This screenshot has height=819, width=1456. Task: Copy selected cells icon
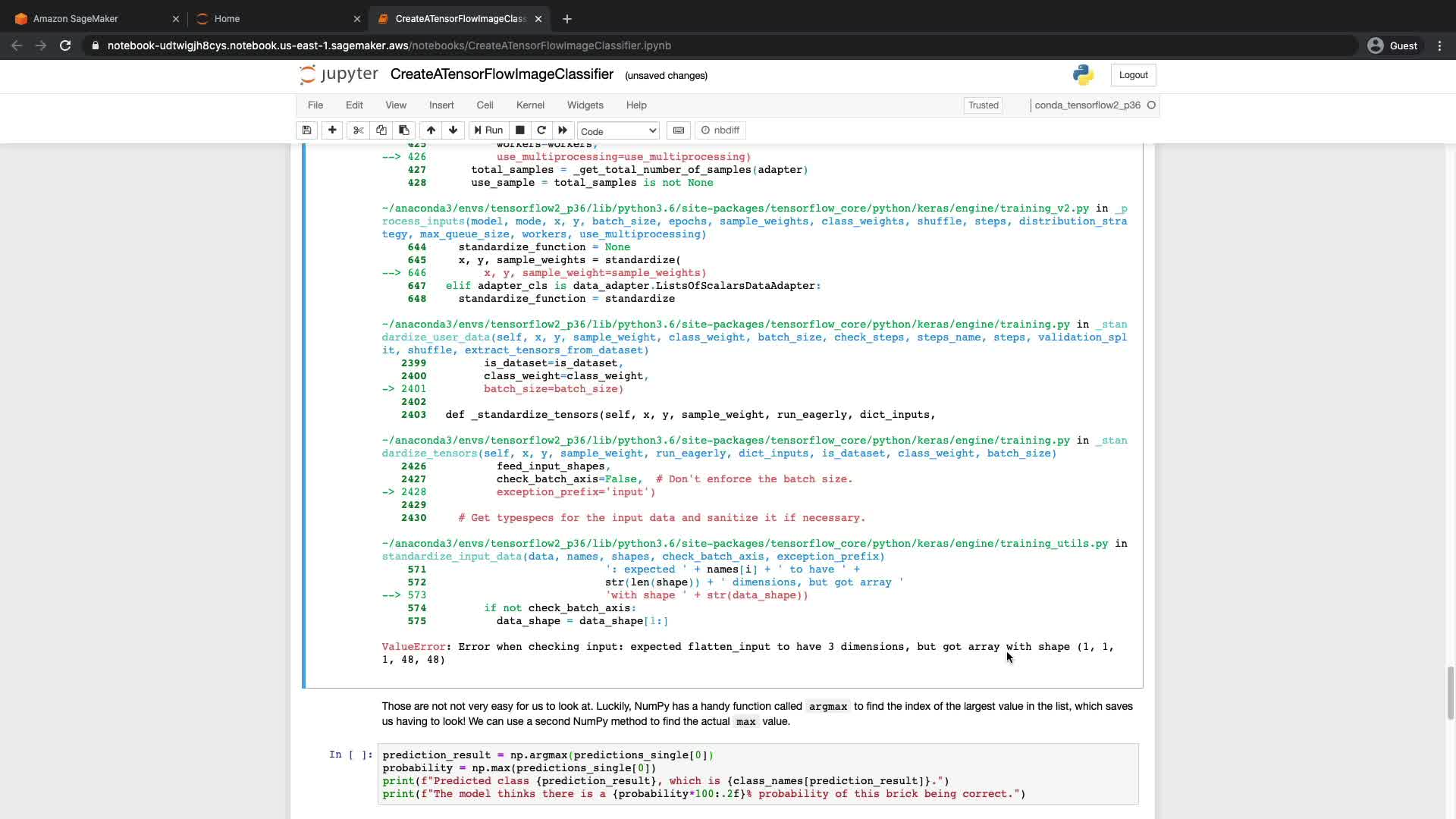[381, 130]
